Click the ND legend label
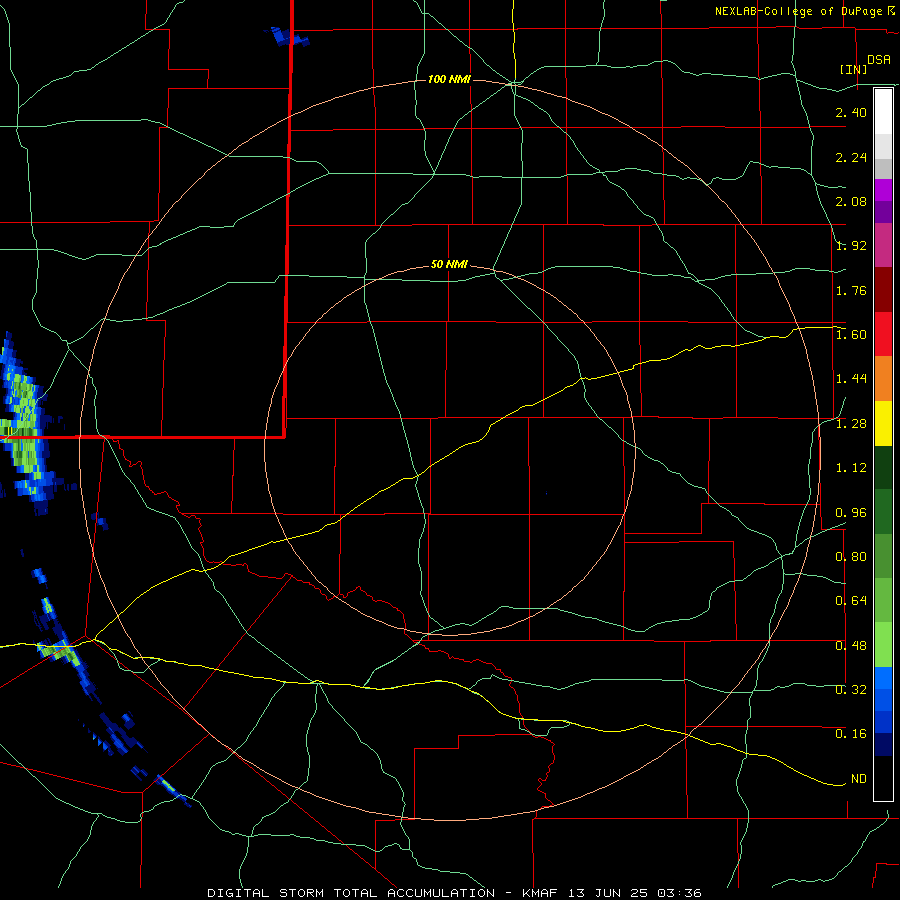The width and height of the screenshot is (900, 900). [859, 779]
